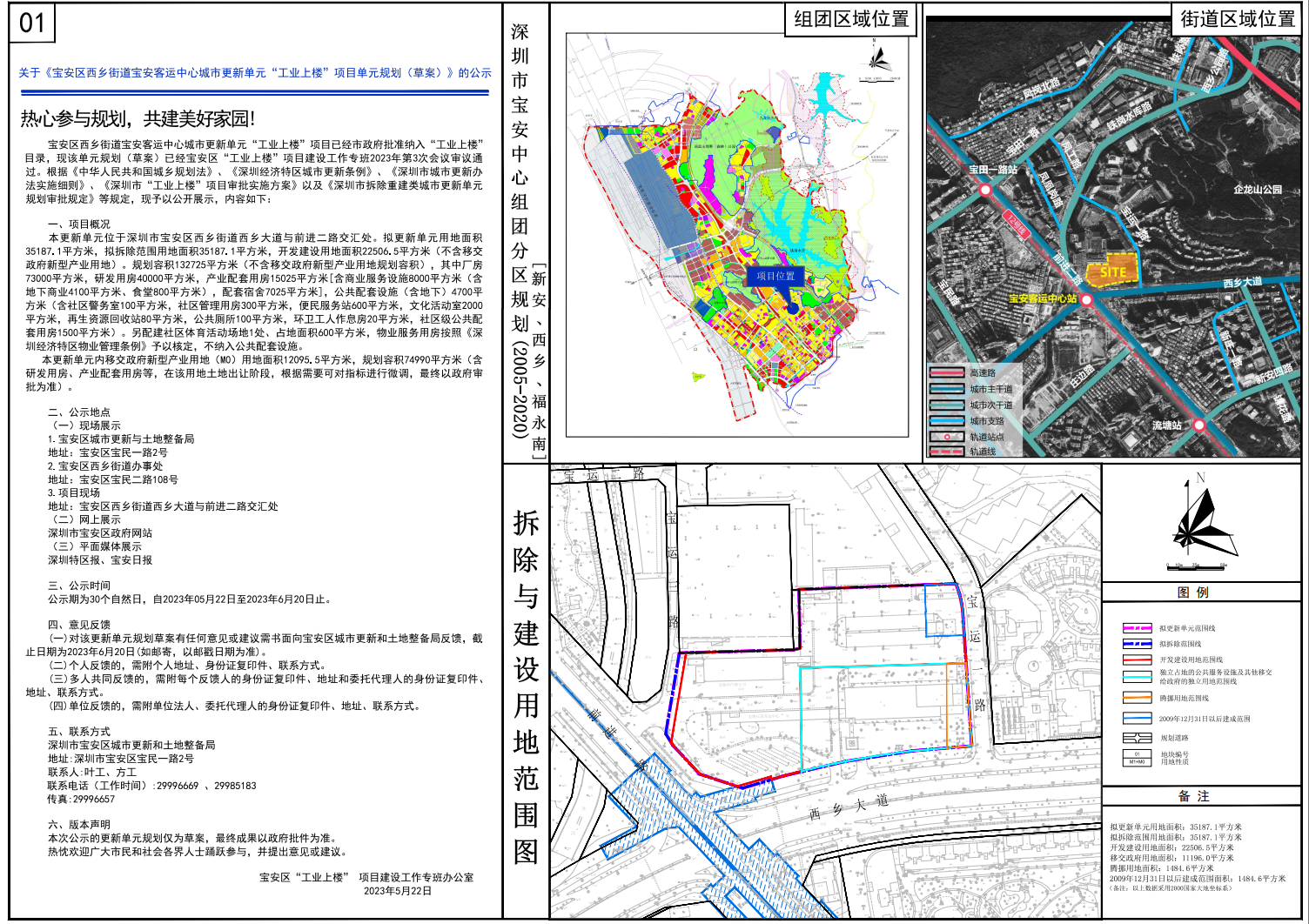Click the 城市主干道 legend swatch

pos(947,389)
